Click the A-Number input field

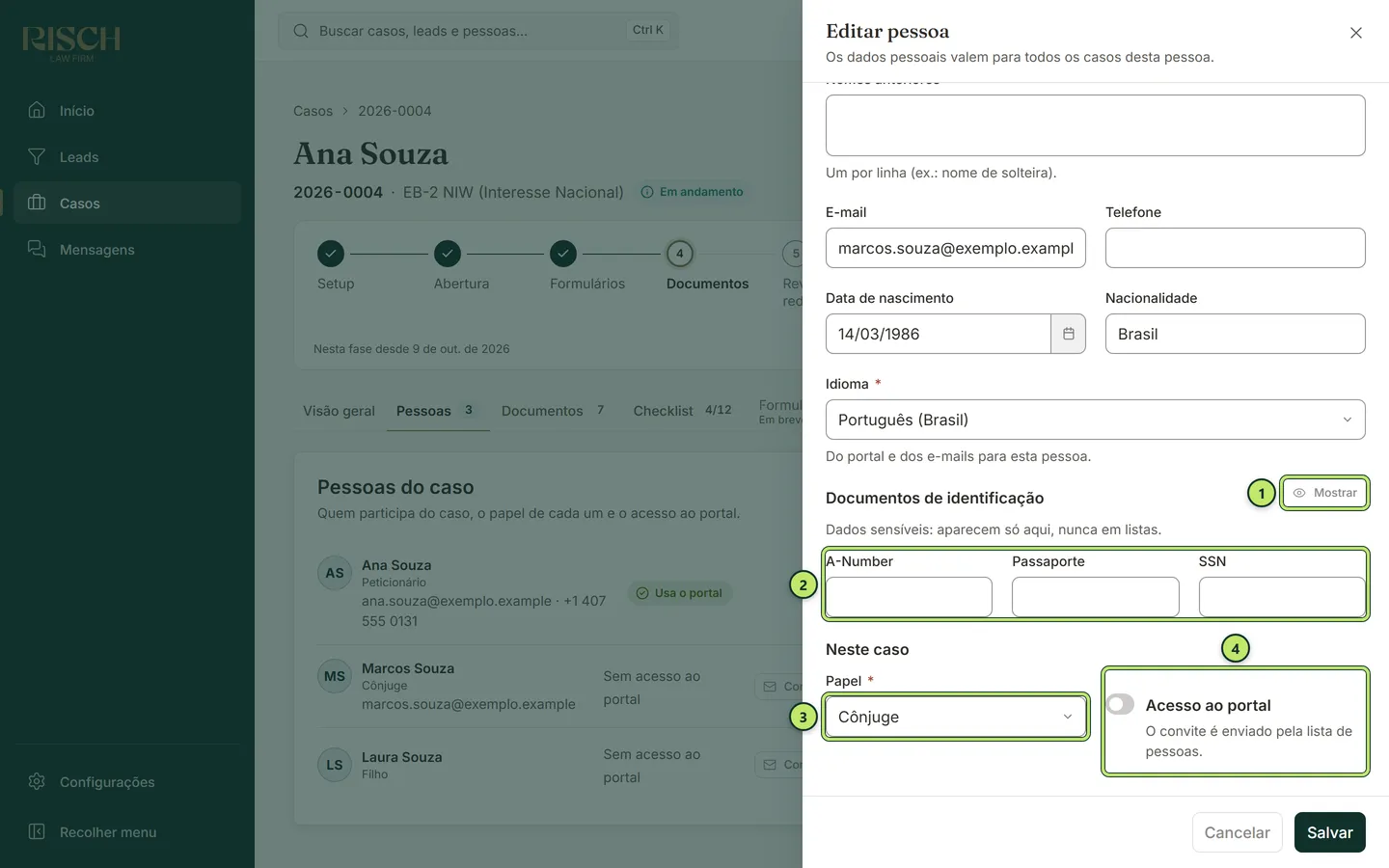pyautogui.click(x=909, y=597)
